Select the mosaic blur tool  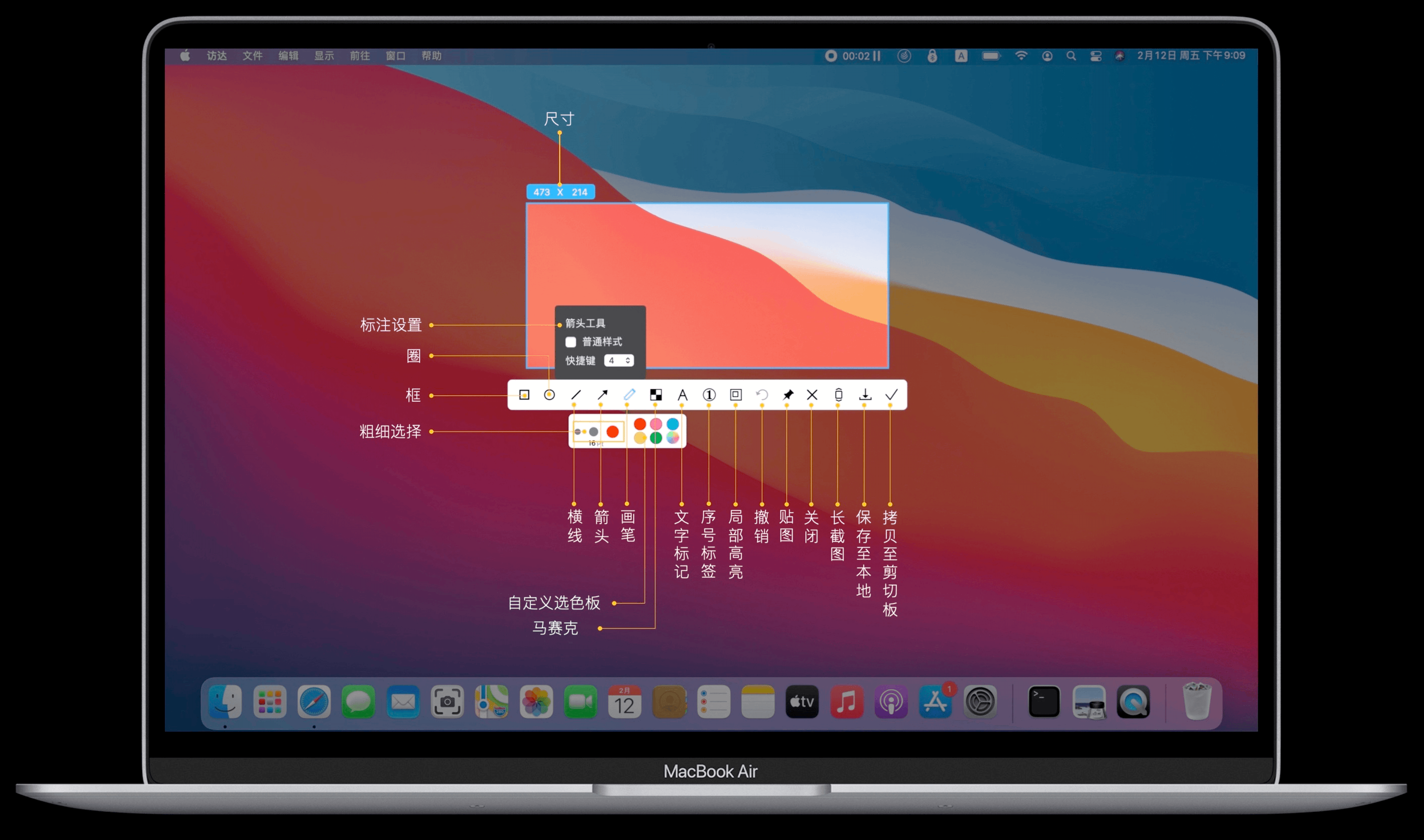pos(656,394)
